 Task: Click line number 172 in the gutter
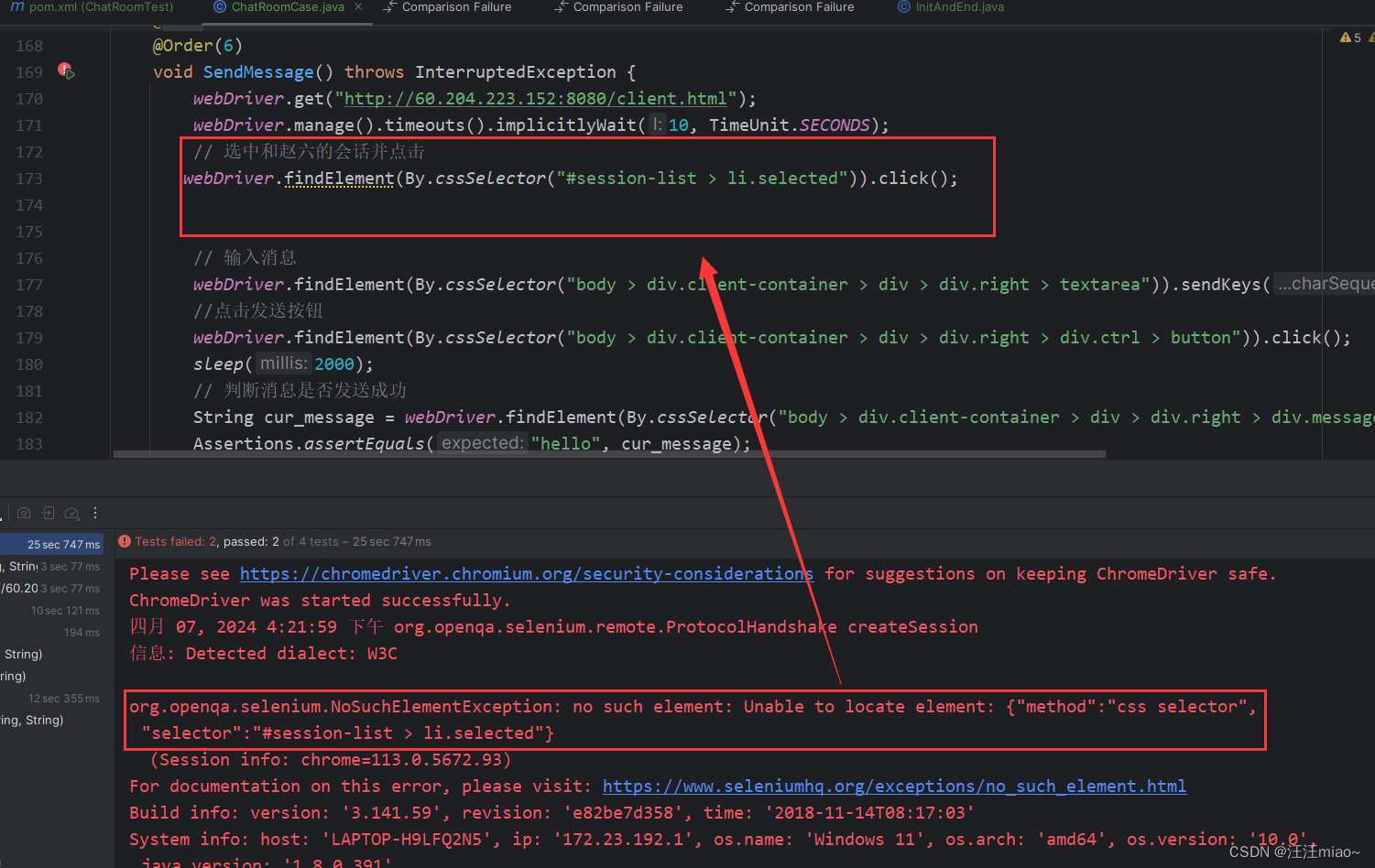pyautogui.click(x=29, y=152)
